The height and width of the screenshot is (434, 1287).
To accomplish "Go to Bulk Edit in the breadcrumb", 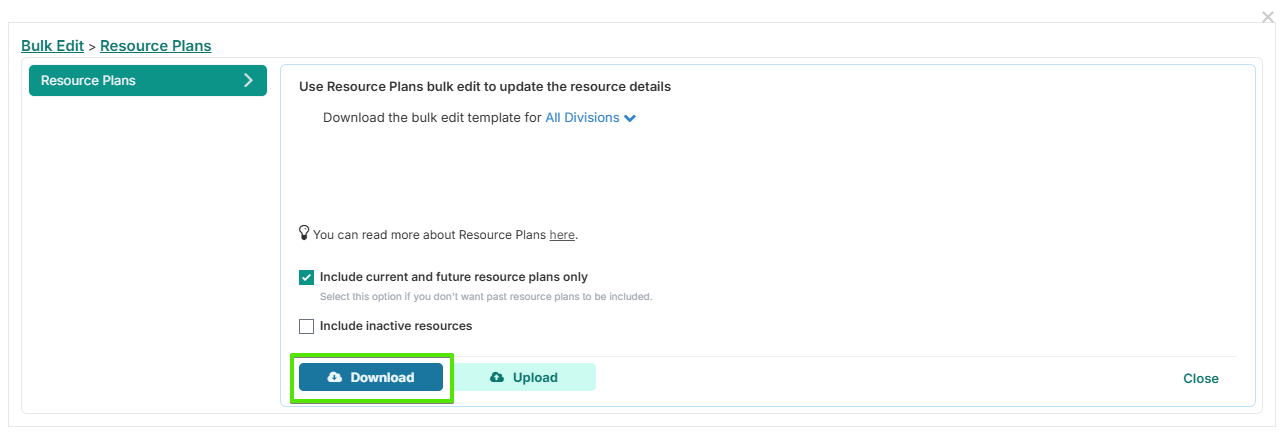I will click(52, 46).
